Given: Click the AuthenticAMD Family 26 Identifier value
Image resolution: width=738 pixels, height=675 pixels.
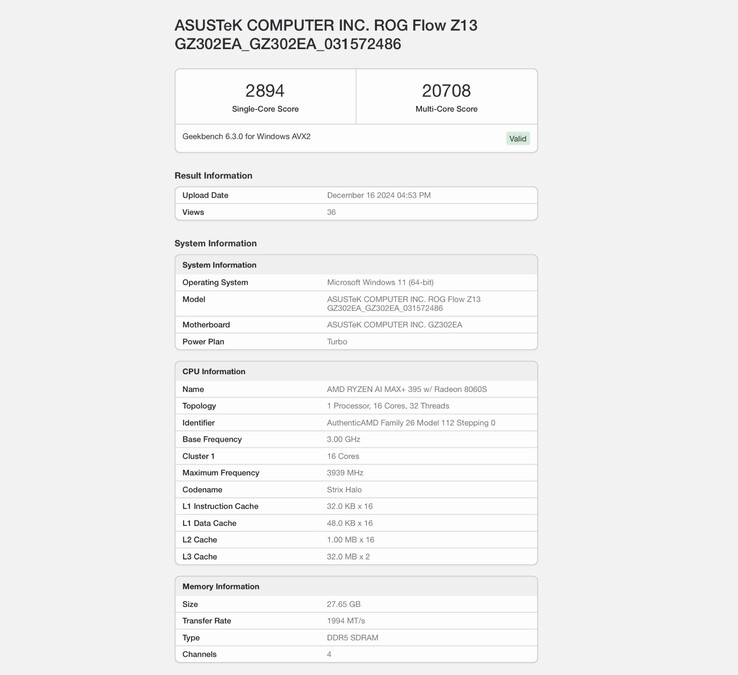Looking at the screenshot, I should pos(411,423).
